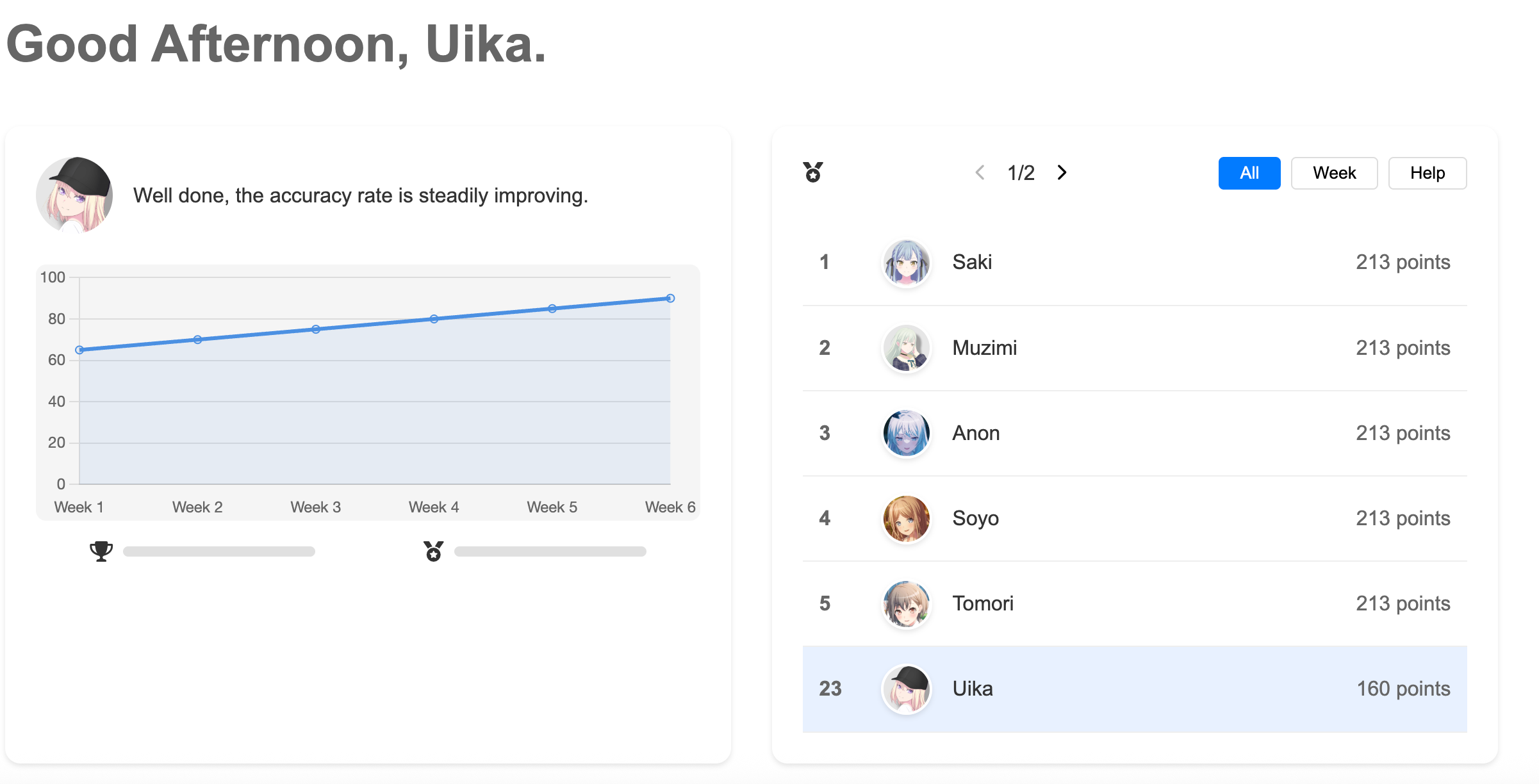Select the highlighted Uika rank 23 row
Image resolution: width=1539 pixels, height=784 pixels.
click(x=1134, y=689)
